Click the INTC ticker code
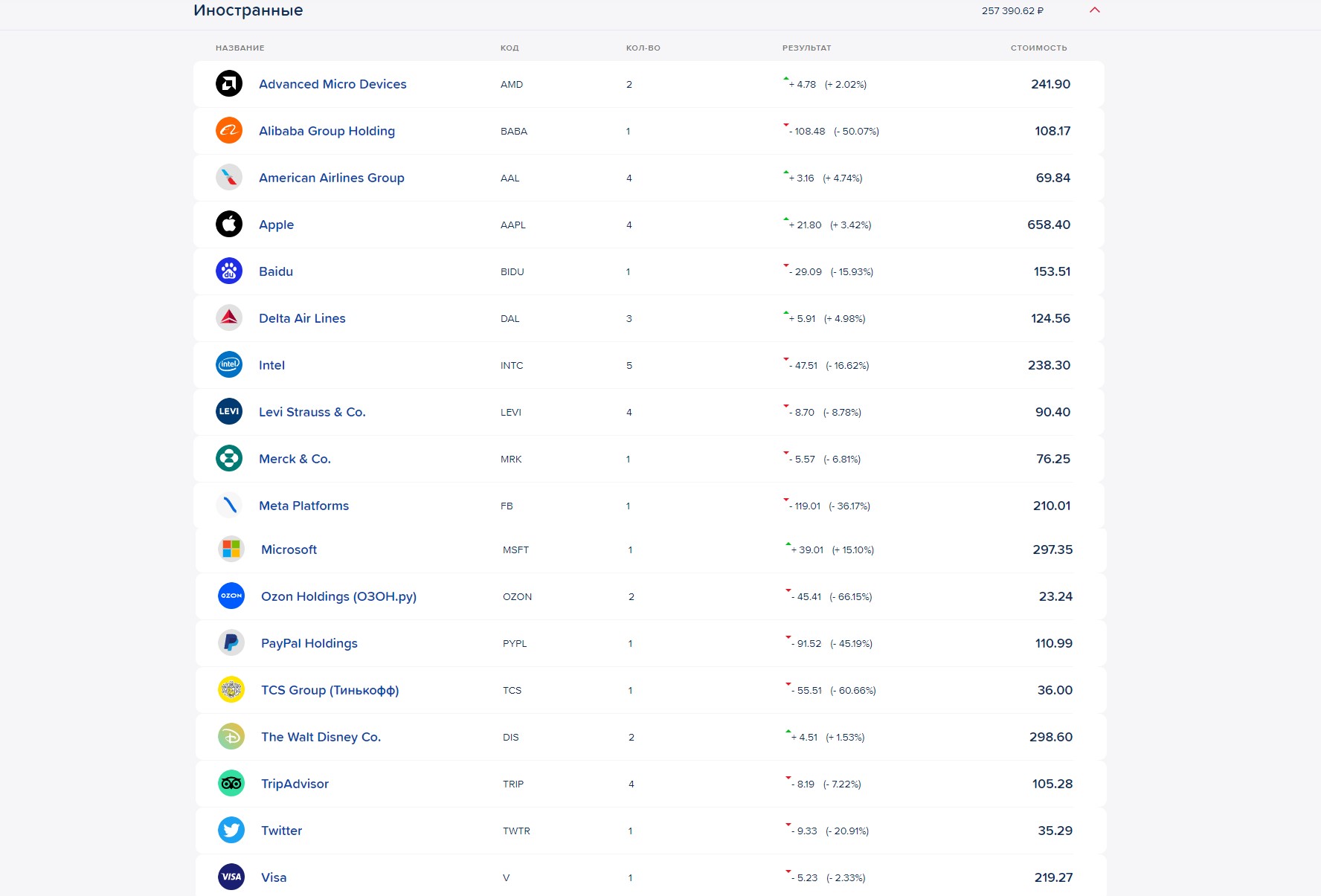Screen dimensions: 1321x896 512,365
